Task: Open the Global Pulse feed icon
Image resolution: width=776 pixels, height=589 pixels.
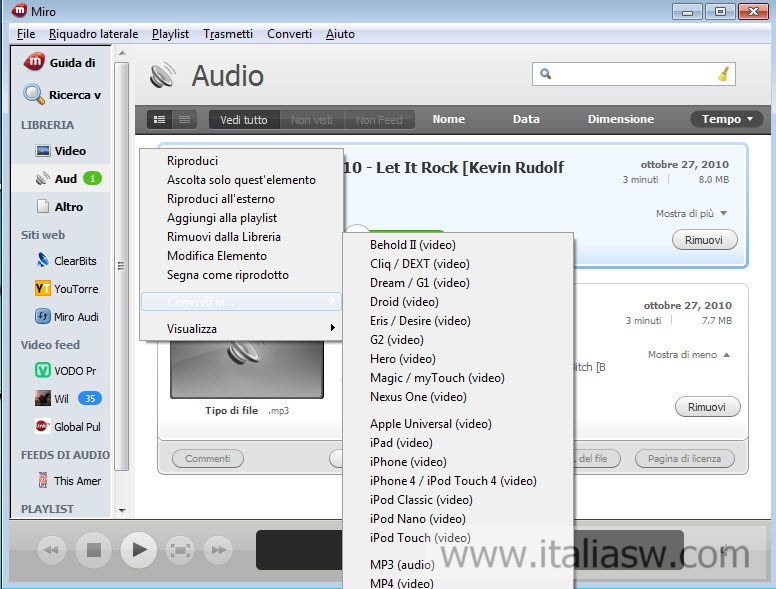Action: click(43, 426)
